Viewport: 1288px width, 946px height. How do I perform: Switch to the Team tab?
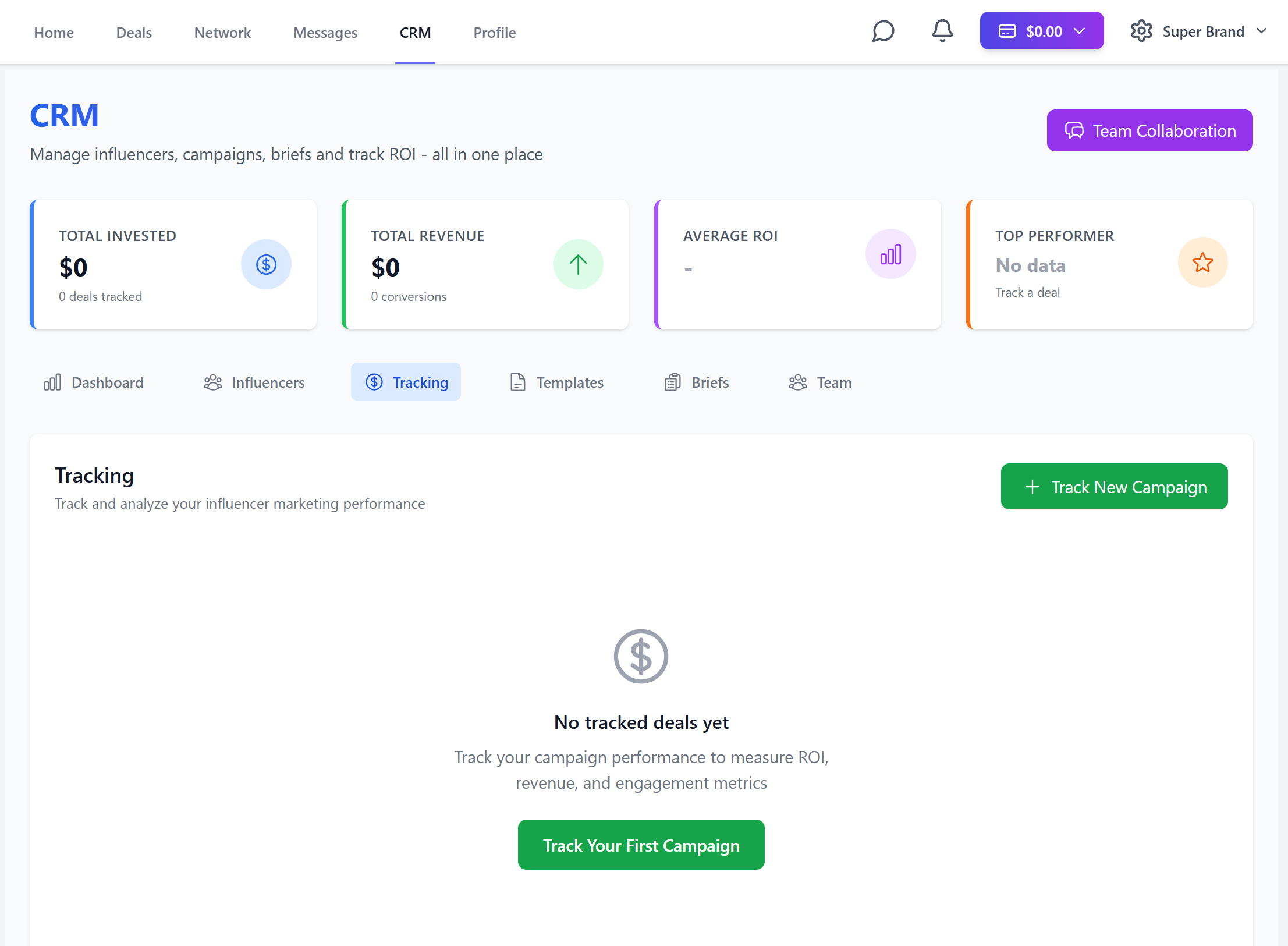(x=820, y=382)
